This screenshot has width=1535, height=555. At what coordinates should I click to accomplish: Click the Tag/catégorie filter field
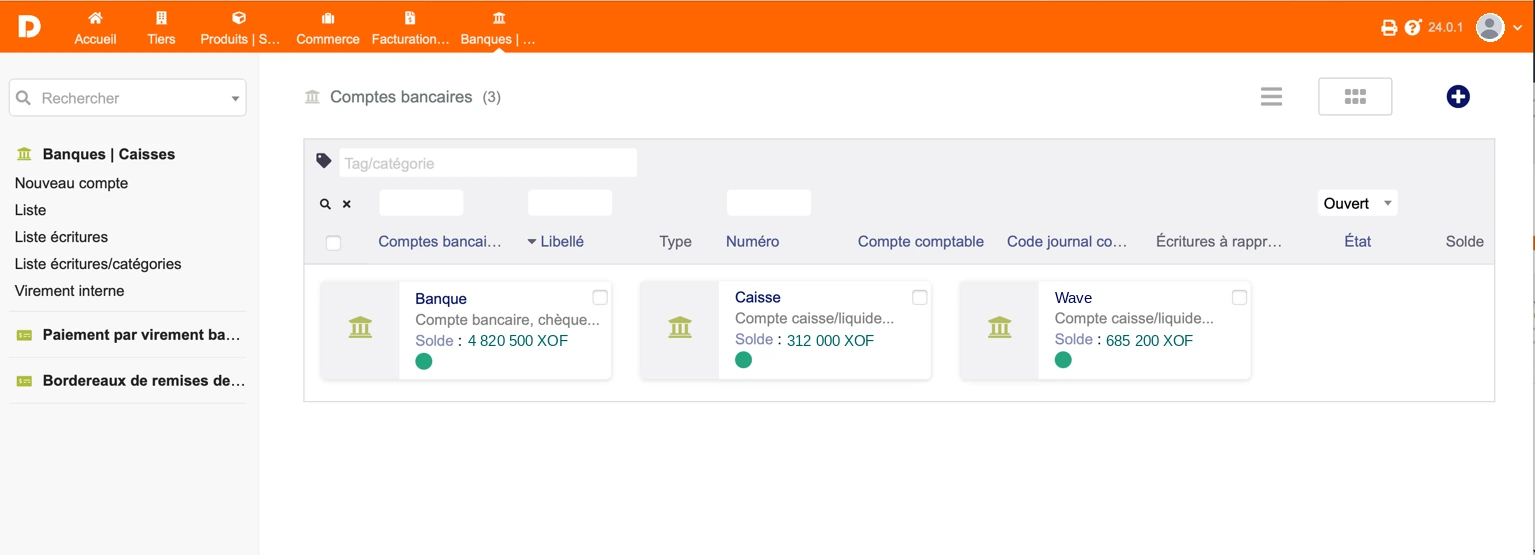click(x=488, y=163)
